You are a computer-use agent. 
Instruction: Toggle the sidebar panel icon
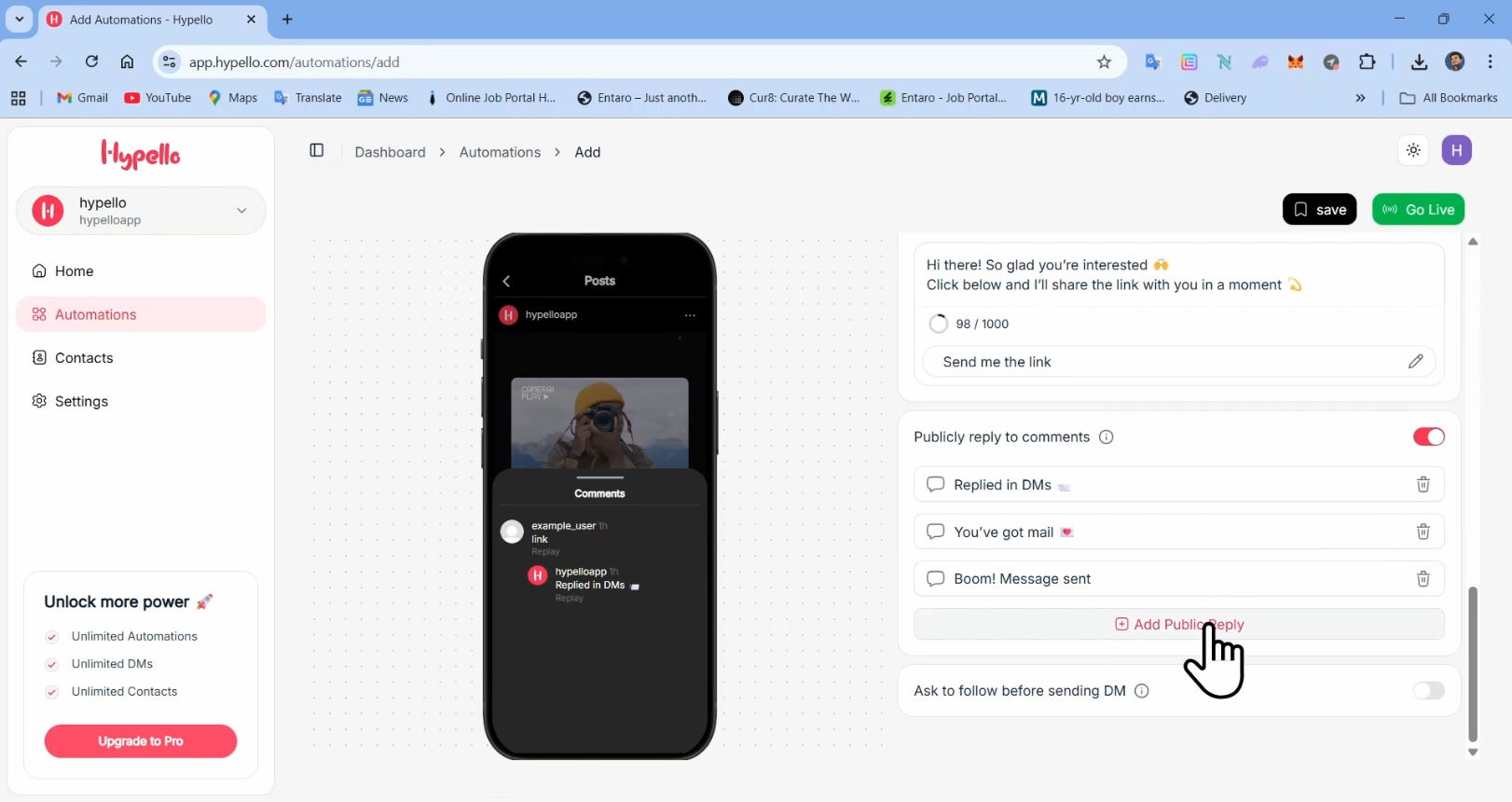pos(317,151)
